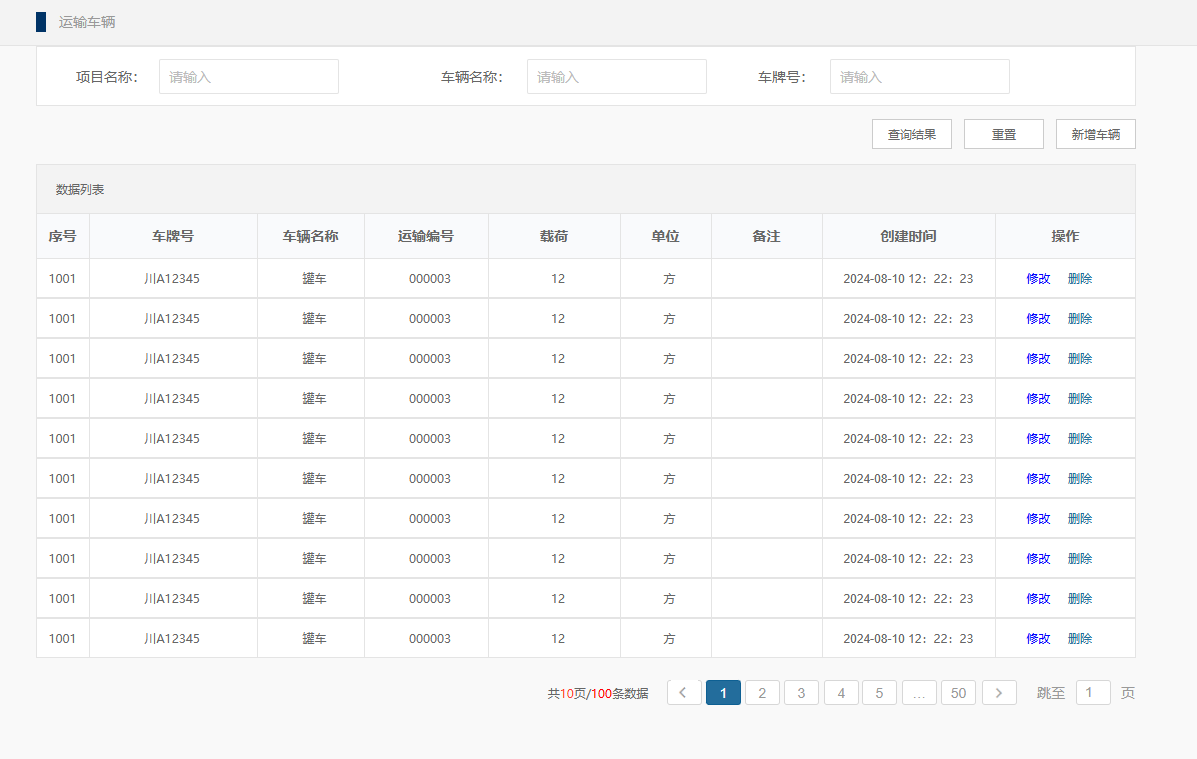
Task: Click the 项目名称 input field
Action: coord(248,77)
